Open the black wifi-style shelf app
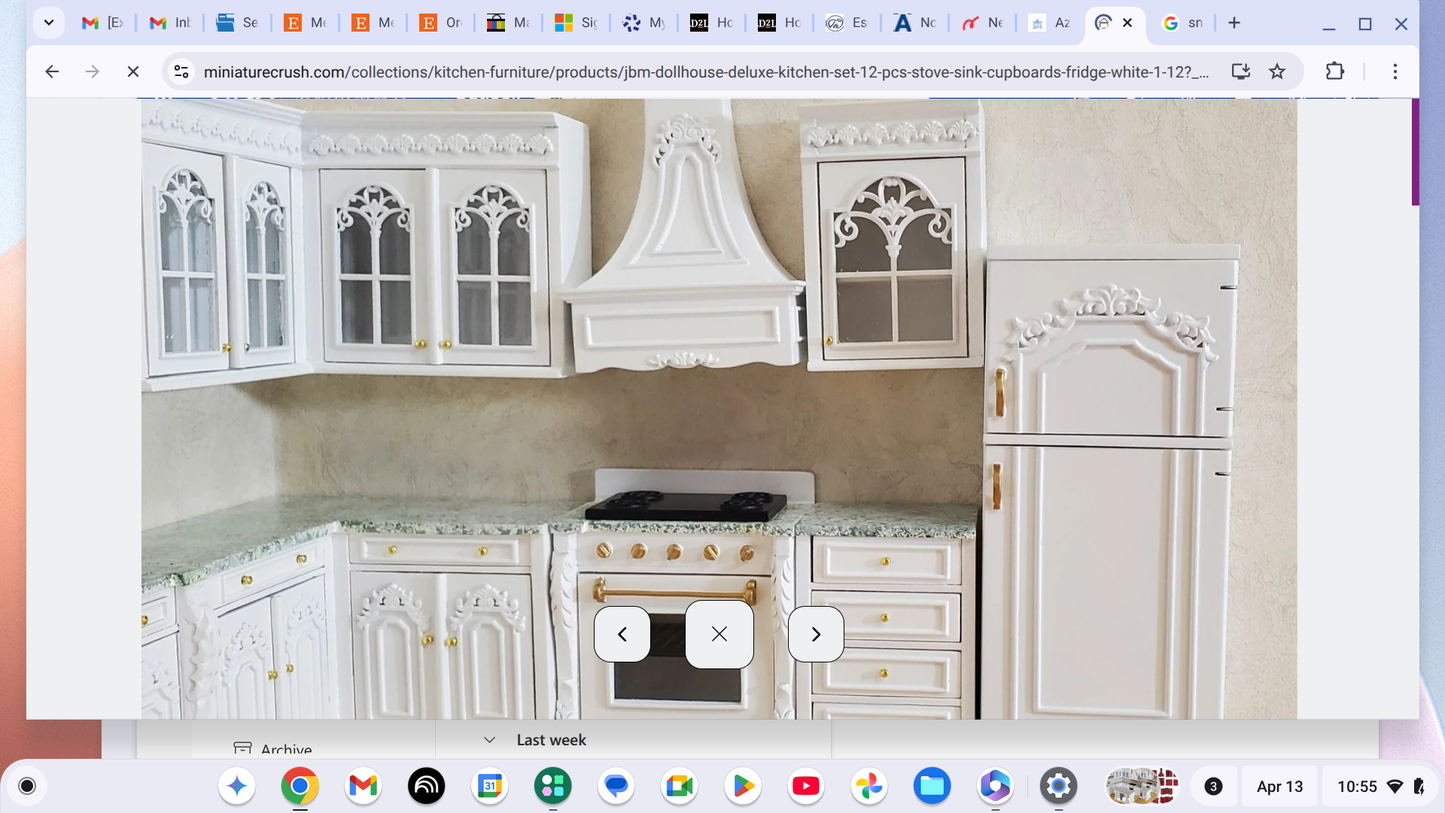This screenshot has width=1445, height=813. point(426,786)
